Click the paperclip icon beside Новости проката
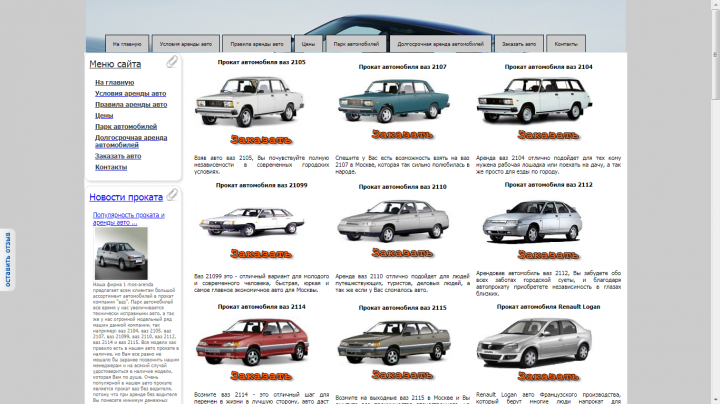The width and height of the screenshot is (720, 404). pyautogui.click(x=172, y=195)
